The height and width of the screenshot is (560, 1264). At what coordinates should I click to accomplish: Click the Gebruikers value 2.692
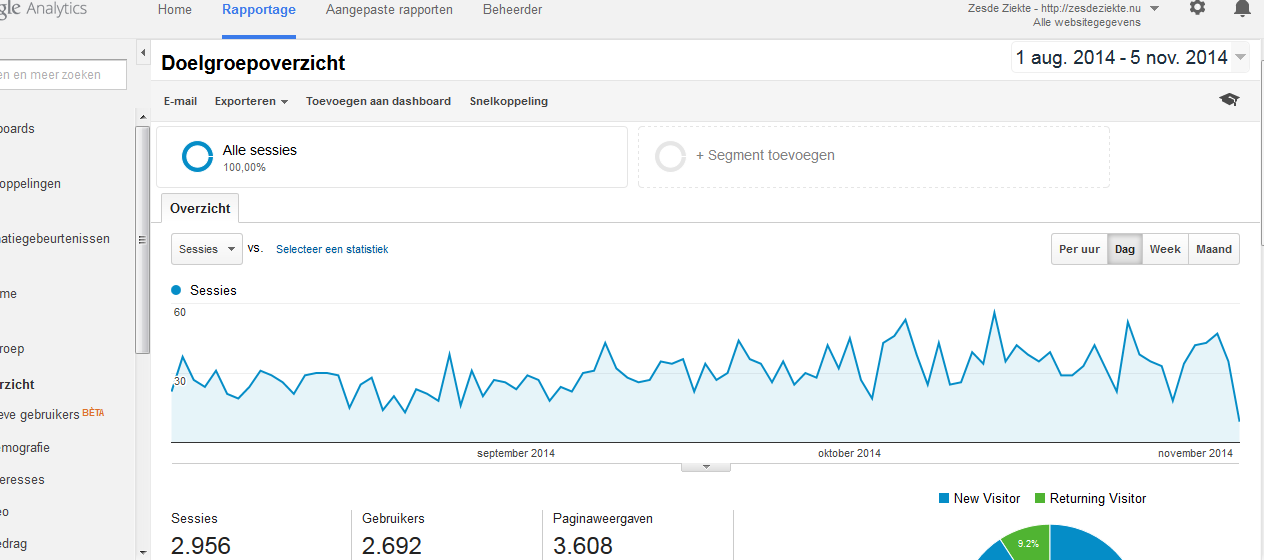point(392,546)
